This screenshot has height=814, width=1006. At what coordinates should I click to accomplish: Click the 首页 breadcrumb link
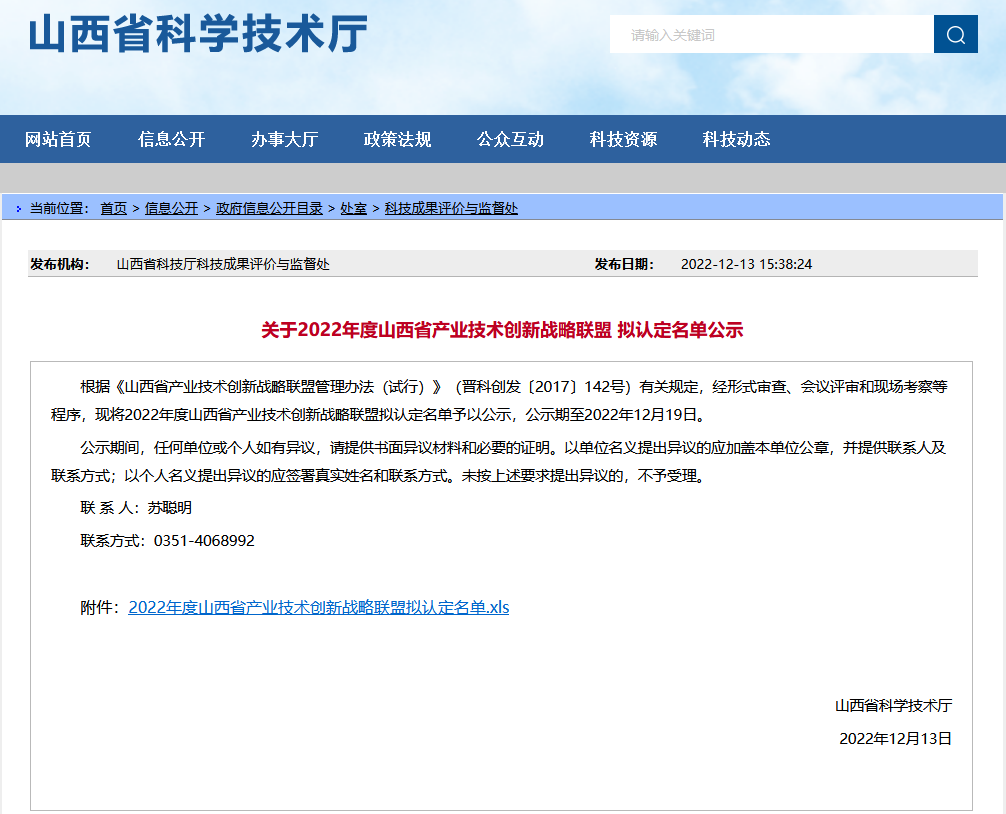click(x=113, y=208)
